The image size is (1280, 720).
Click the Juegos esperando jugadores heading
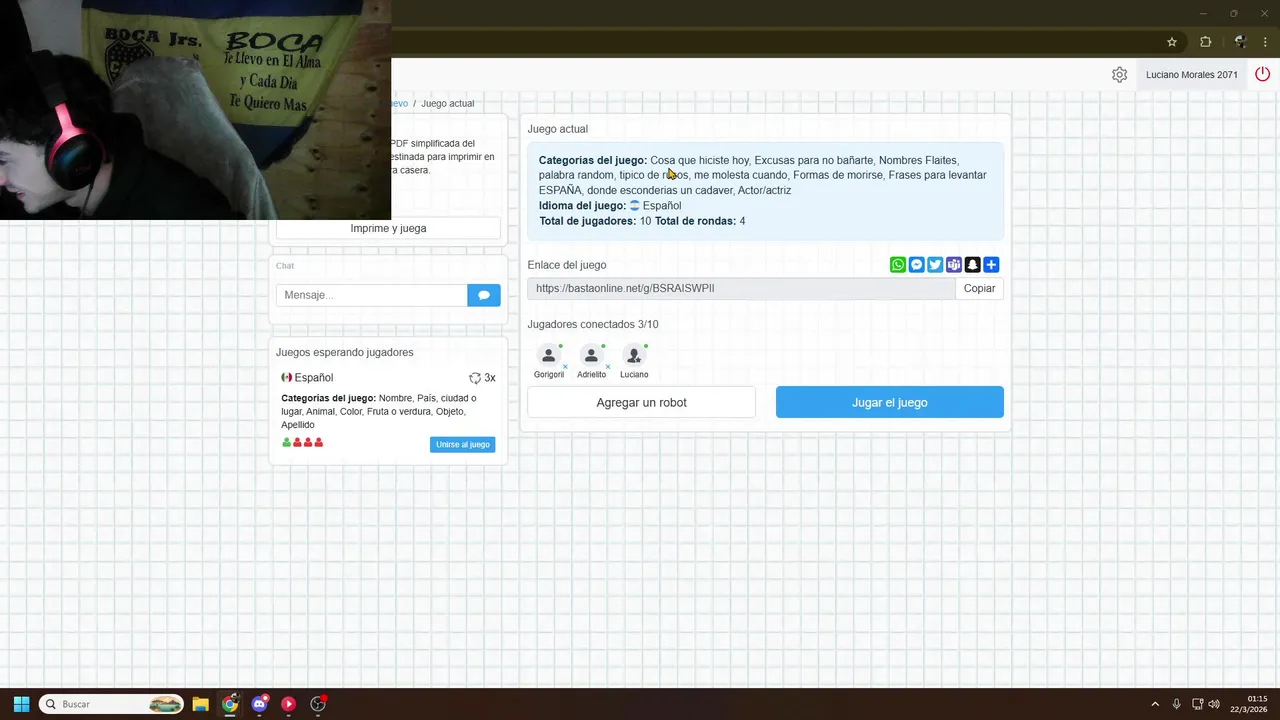click(344, 352)
